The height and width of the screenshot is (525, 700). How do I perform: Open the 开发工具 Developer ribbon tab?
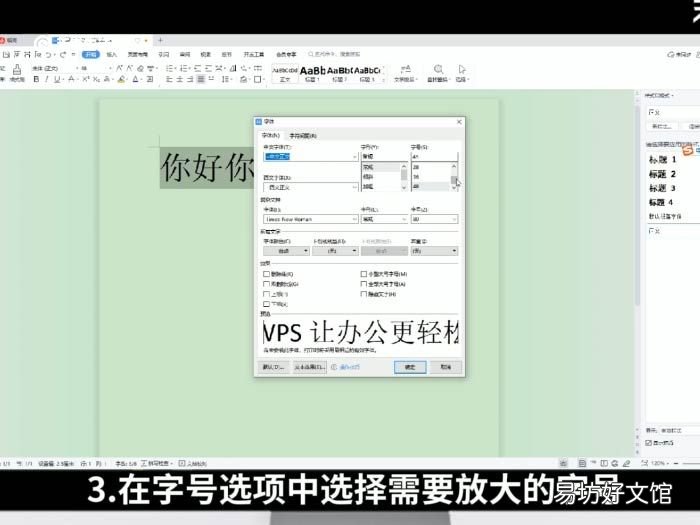pos(254,54)
